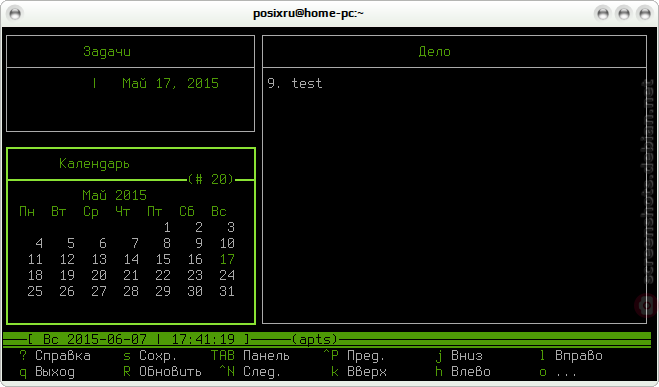The image size is (659, 387).
Task: Select day 9 in the calendar
Action: coord(199,243)
